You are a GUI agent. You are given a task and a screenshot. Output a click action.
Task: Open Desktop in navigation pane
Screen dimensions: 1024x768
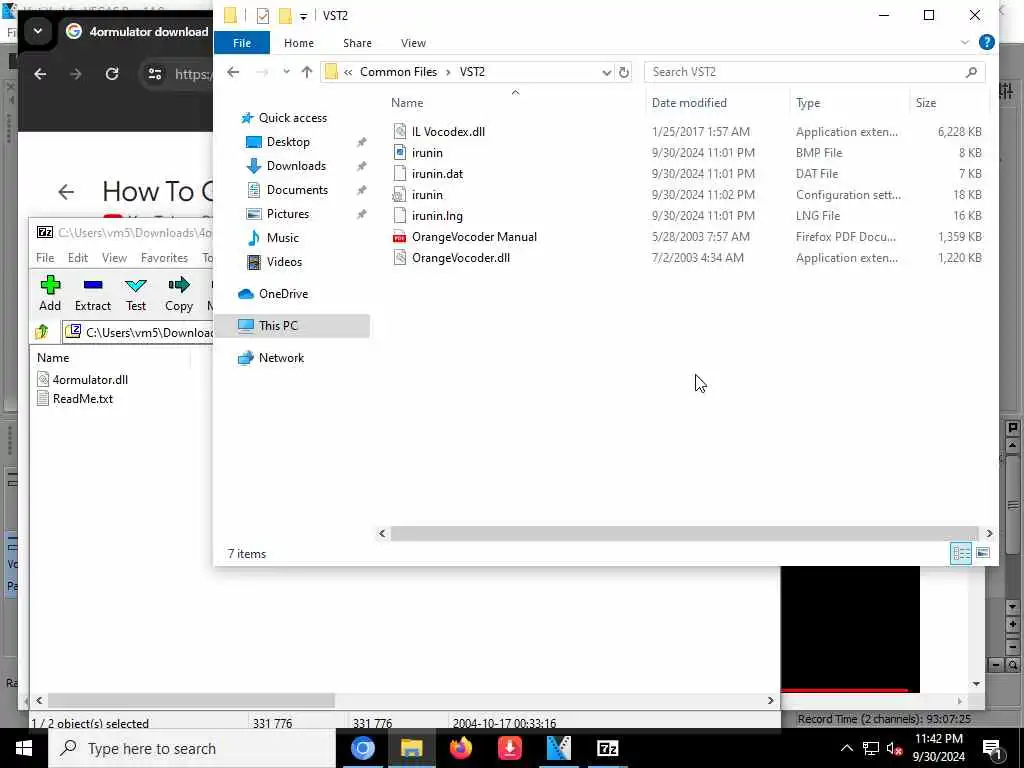tap(288, 142)
